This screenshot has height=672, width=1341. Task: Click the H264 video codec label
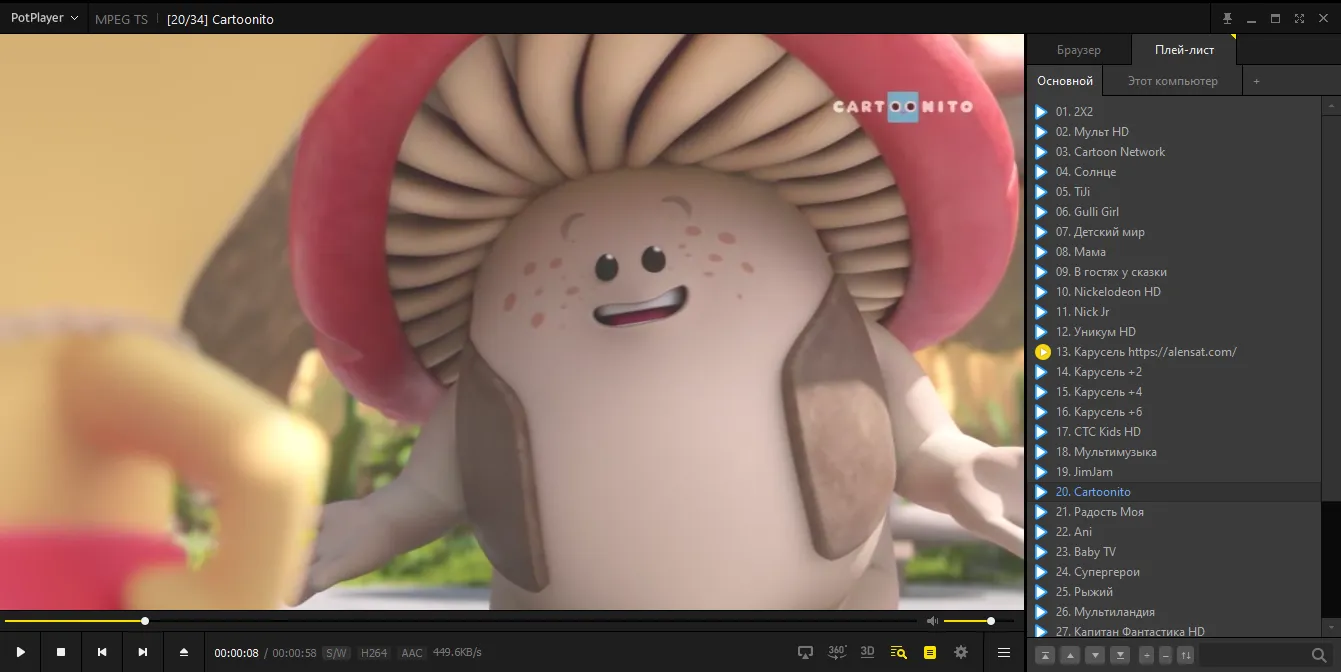click(x=374, y=653)
